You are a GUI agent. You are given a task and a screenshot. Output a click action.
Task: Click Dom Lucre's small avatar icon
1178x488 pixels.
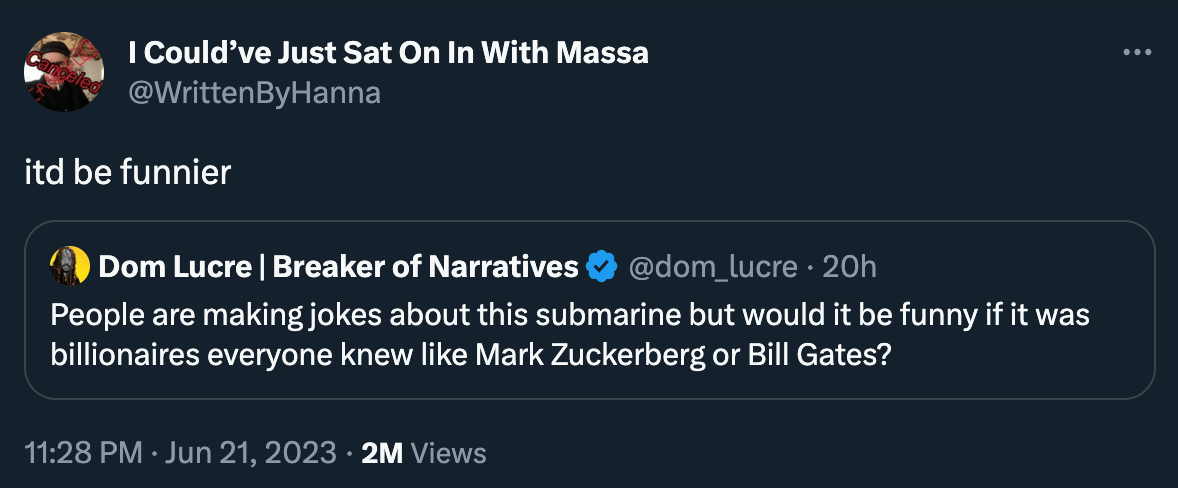[70, 266]
